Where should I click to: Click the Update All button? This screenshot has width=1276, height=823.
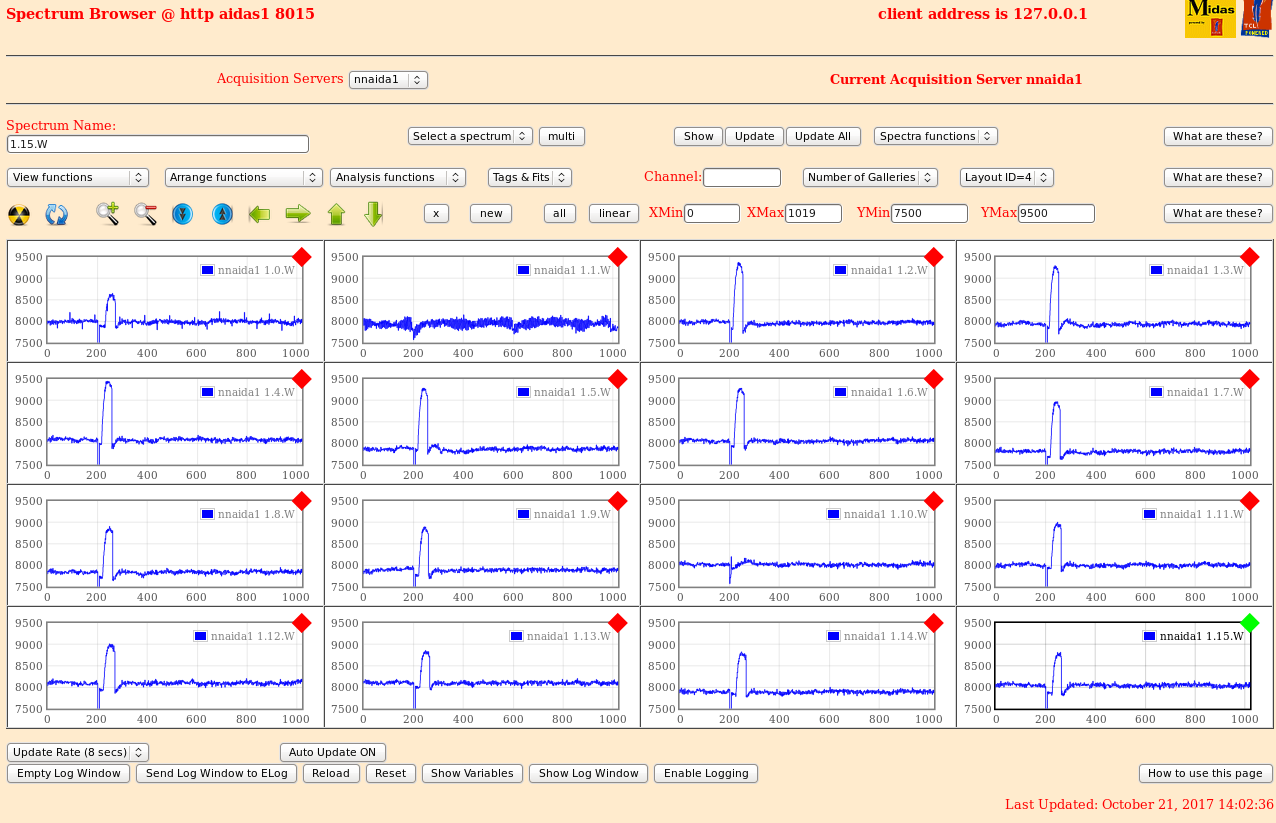coord(823,136)
